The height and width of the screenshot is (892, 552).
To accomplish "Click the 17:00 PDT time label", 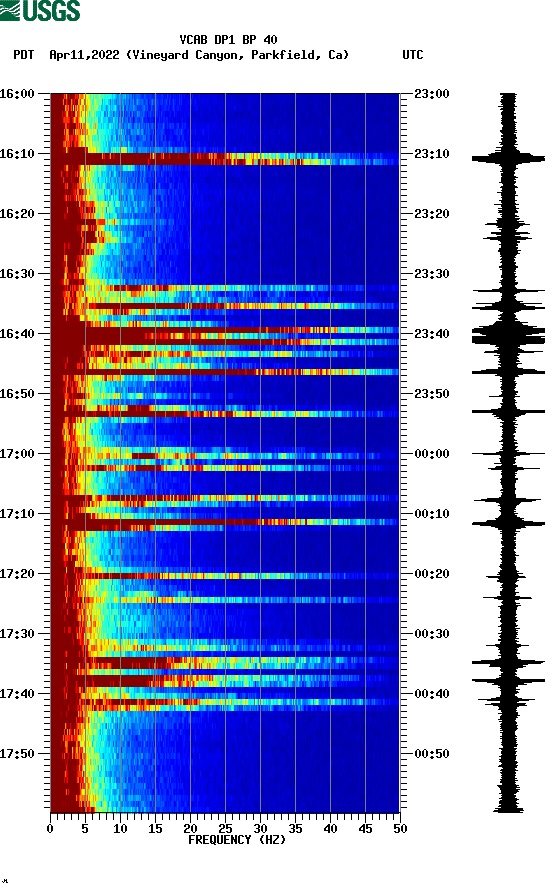I will (18, 454).
